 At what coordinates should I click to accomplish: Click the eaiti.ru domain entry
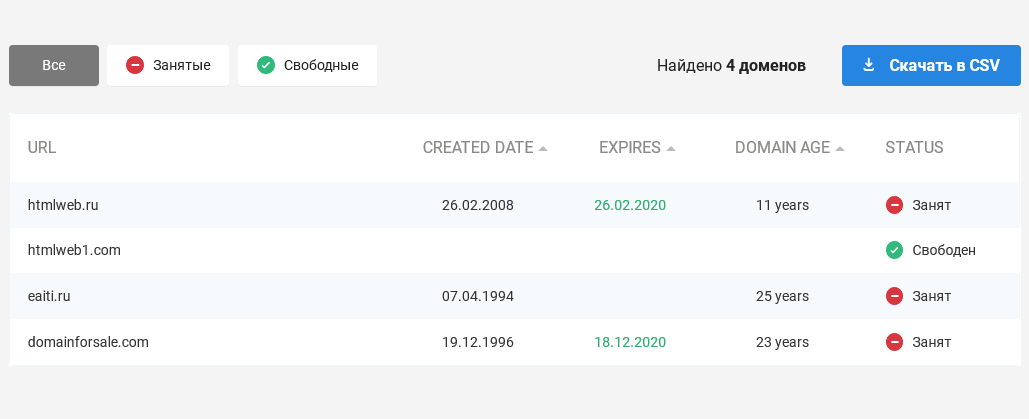(x=49, y=296)
